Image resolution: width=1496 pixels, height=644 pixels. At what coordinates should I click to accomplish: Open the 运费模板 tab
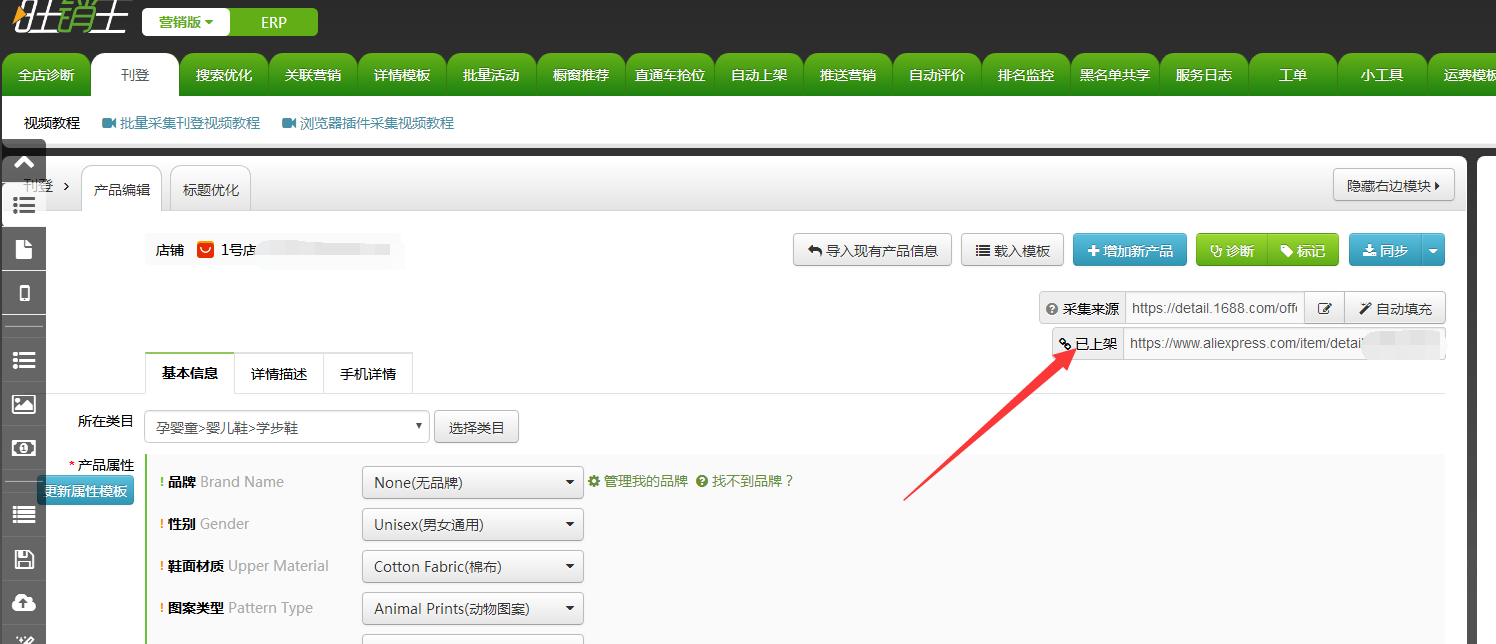(1464, 75)
